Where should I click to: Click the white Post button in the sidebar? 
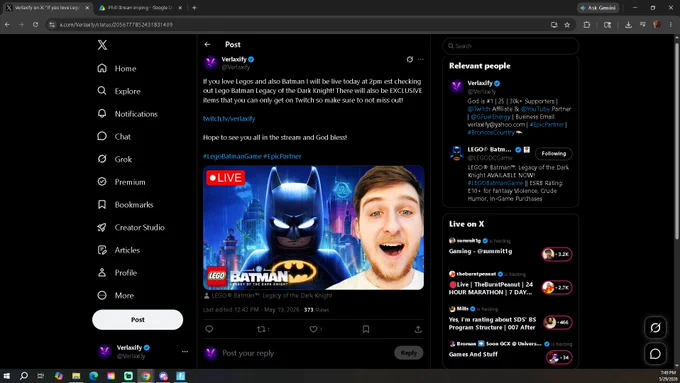(137, 320)
